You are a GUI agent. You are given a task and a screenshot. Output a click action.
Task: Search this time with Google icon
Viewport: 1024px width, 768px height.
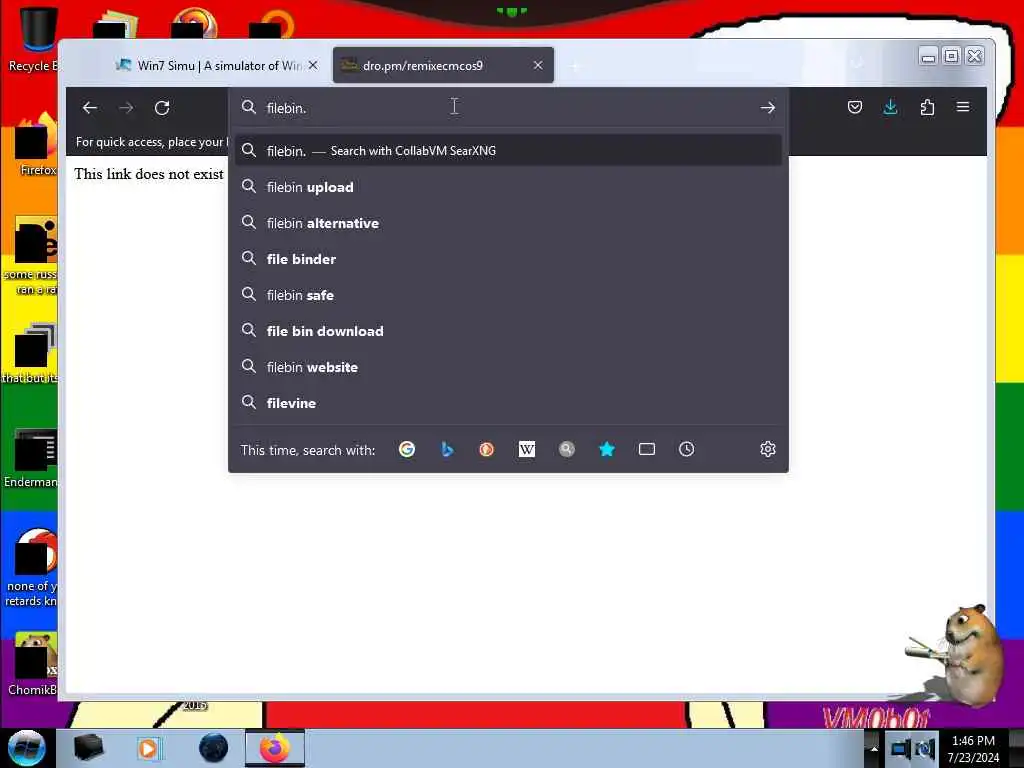407,449
